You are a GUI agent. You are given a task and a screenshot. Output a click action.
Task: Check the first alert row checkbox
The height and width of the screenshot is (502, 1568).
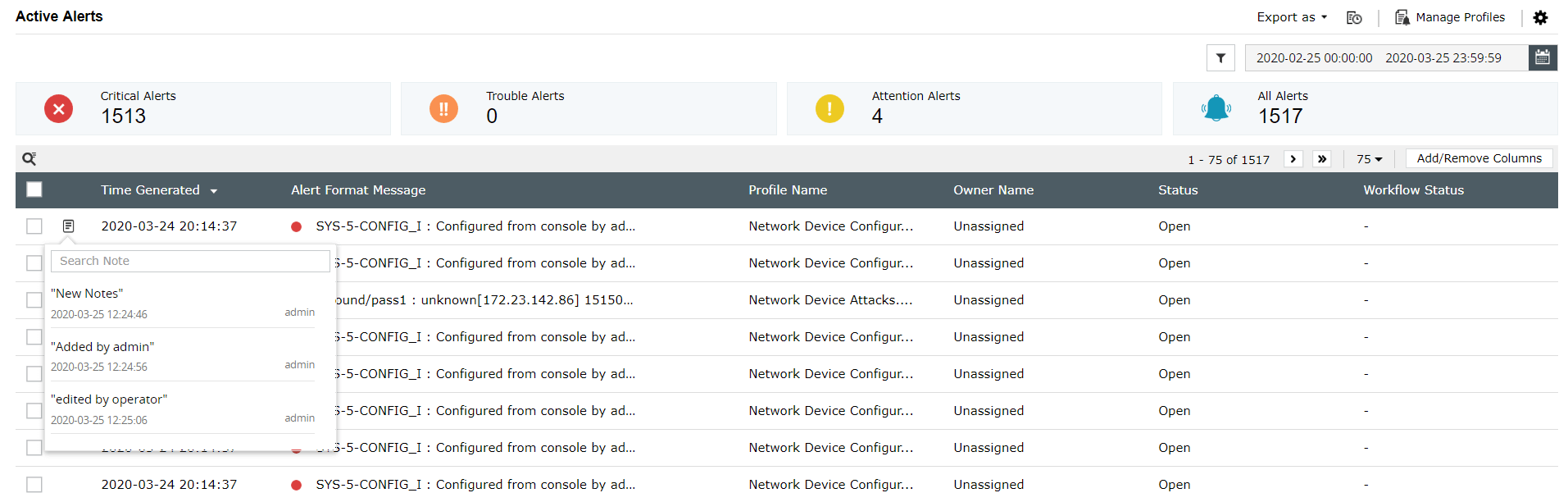[34, 226]
